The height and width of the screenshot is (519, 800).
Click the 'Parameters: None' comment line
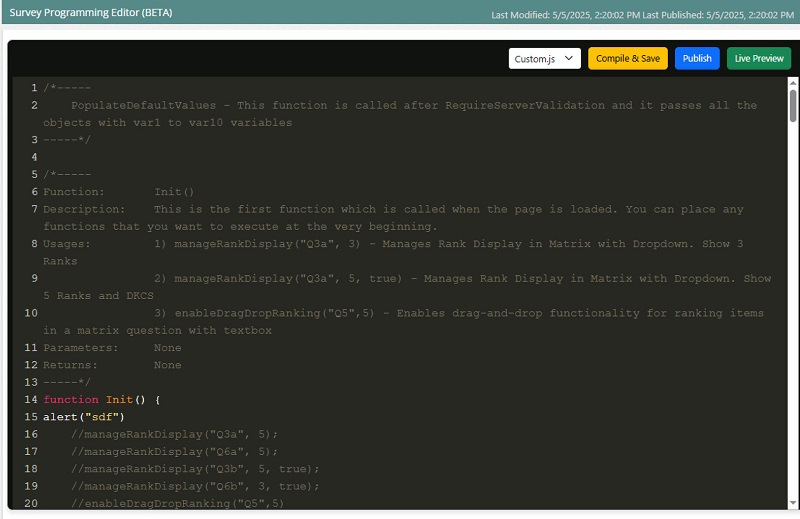point(112,348)
